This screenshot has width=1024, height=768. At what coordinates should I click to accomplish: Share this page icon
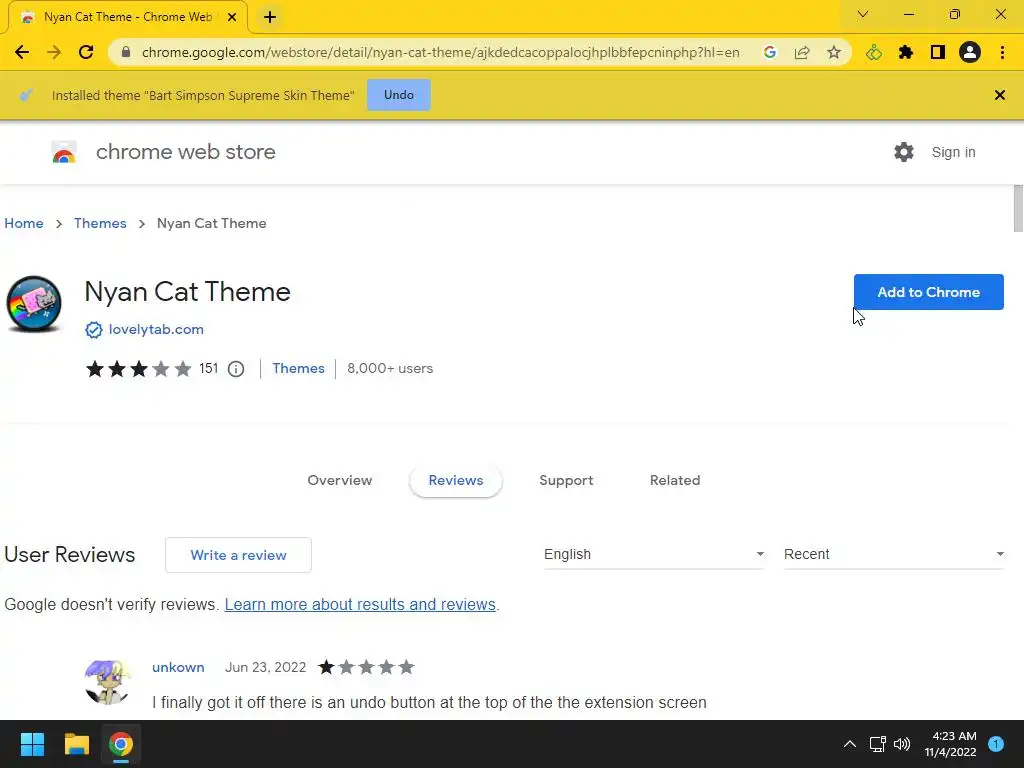pyautogui.click(x=802, y=52)
